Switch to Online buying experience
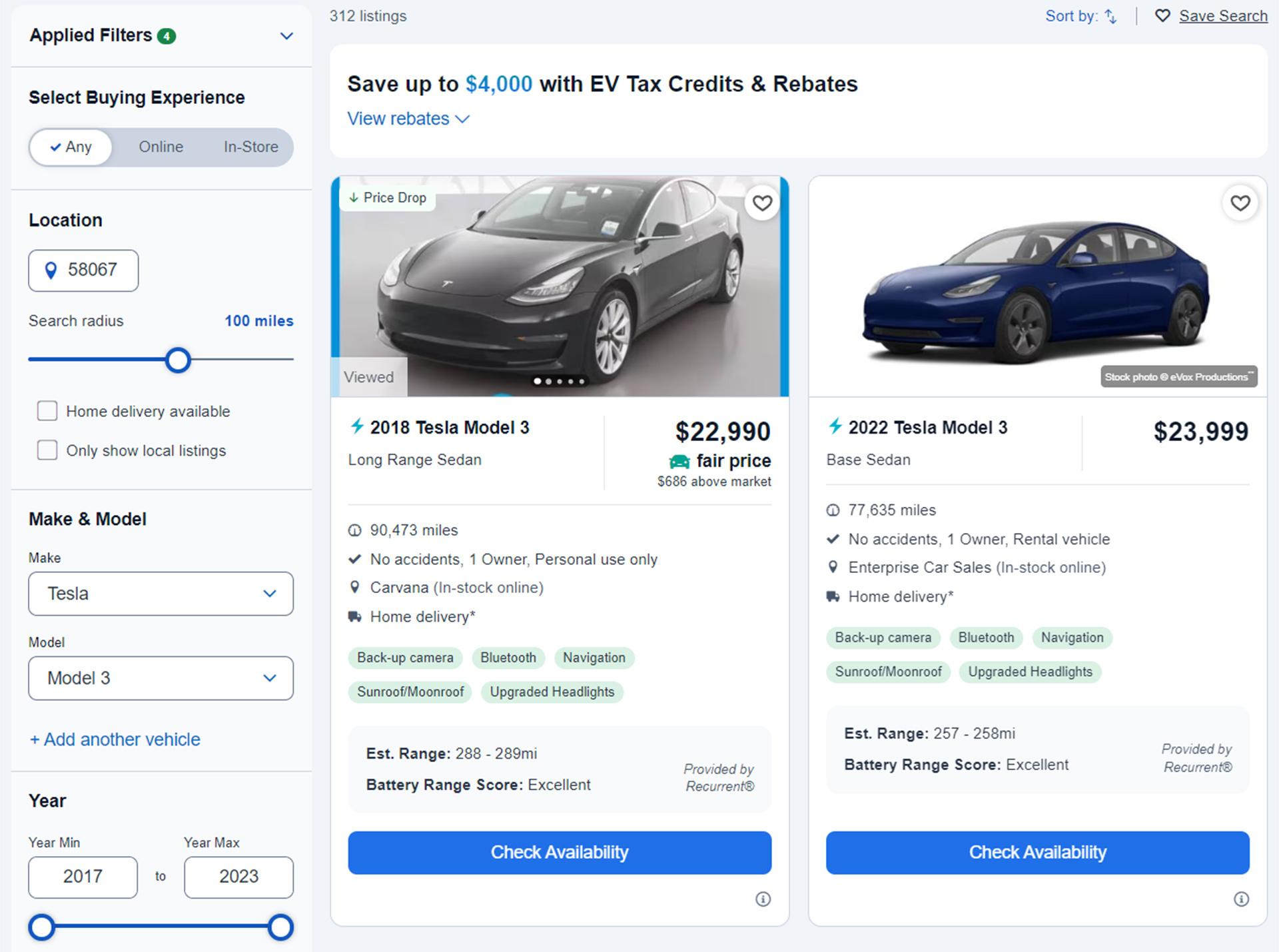This screenshot has width=1279, height=952. pos(161,147)
